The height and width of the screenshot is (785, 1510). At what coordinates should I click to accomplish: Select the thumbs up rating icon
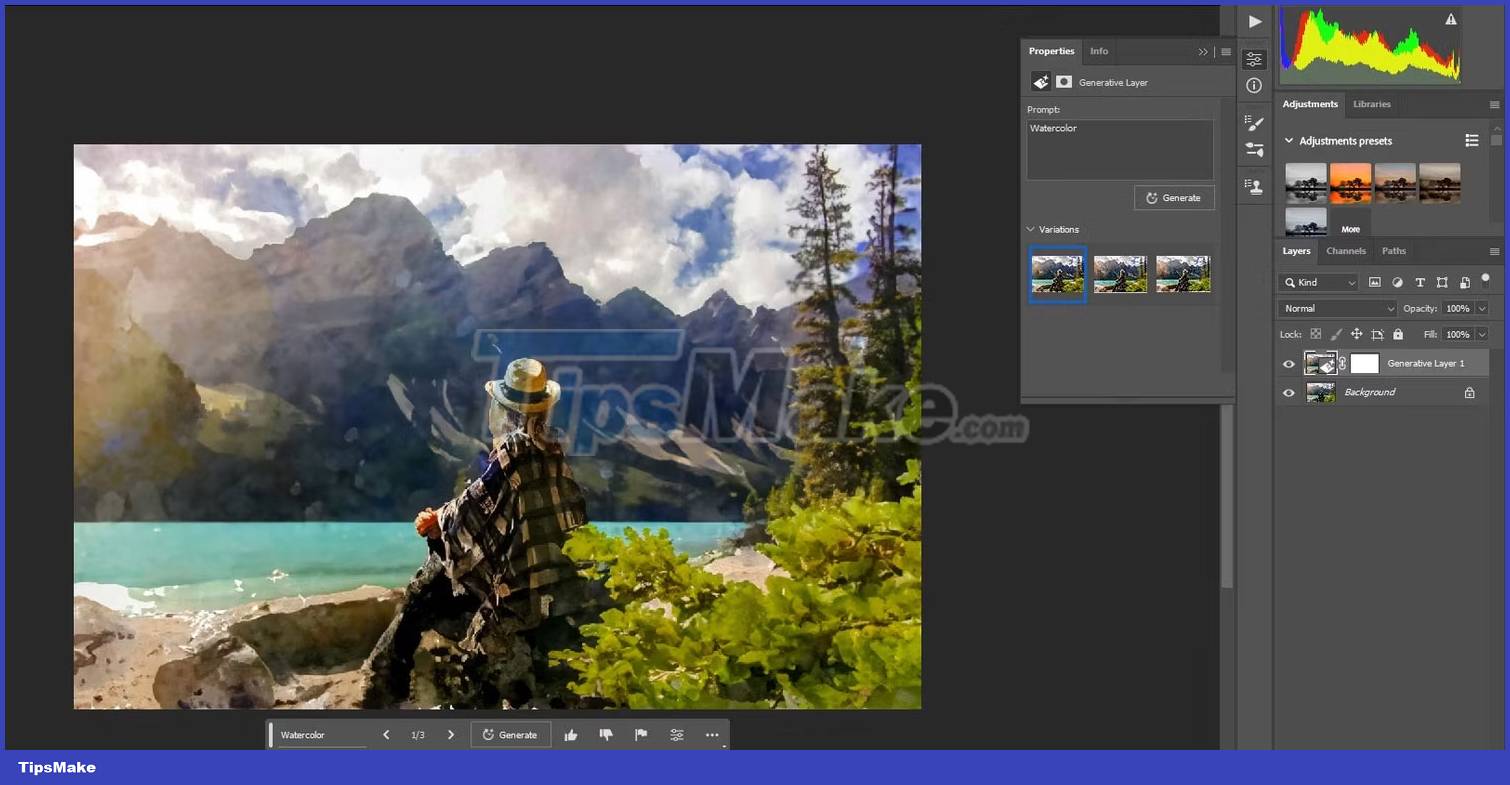coord(571,734)
